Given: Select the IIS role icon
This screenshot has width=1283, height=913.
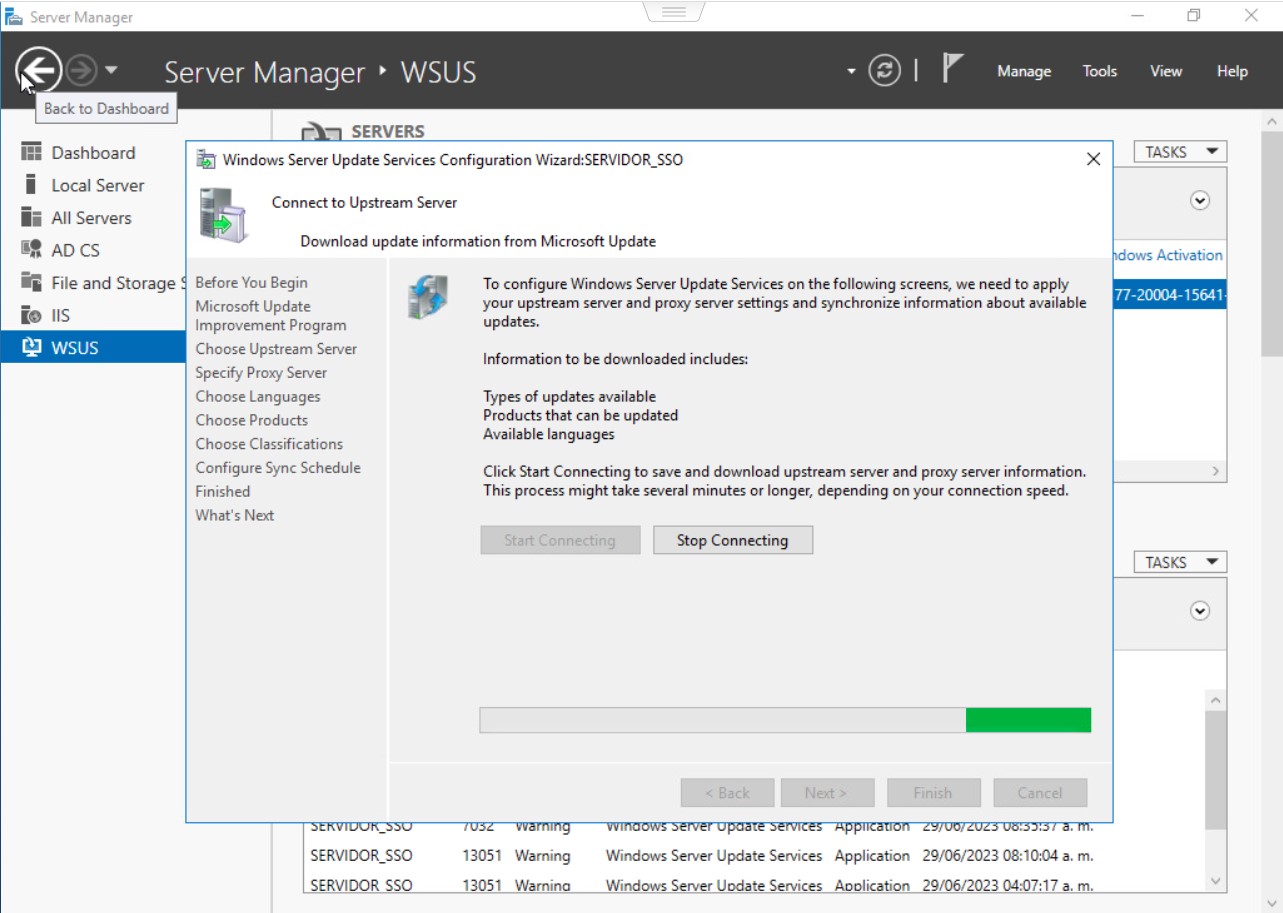Looking at the screenshot, I should 30,315.
